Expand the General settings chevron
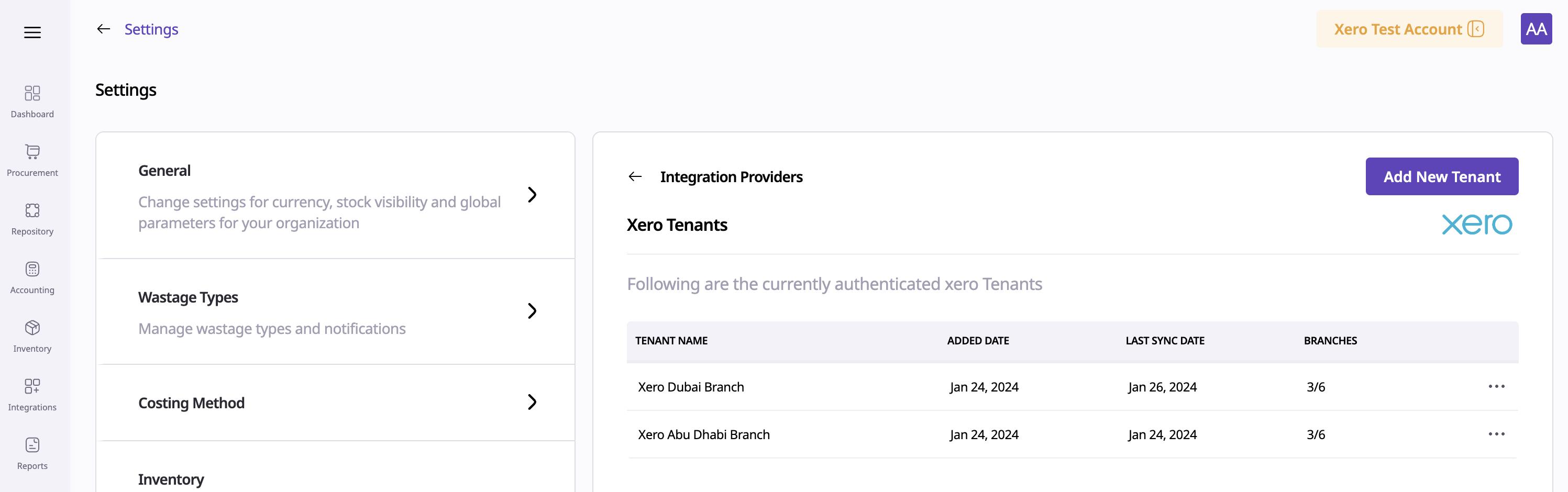Viewport: 1568px width, 492px height. pyautogui.click(x=532, y=195)
